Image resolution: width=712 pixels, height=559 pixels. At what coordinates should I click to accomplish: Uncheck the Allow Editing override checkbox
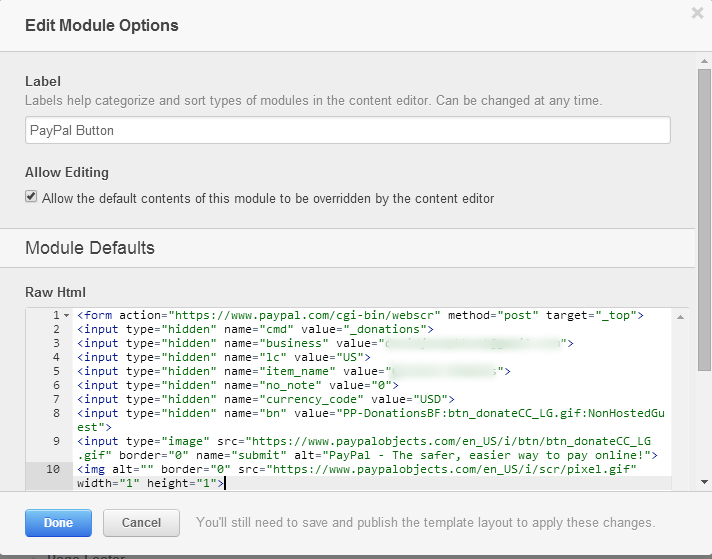pyautogui.click(x=31, y=197)
